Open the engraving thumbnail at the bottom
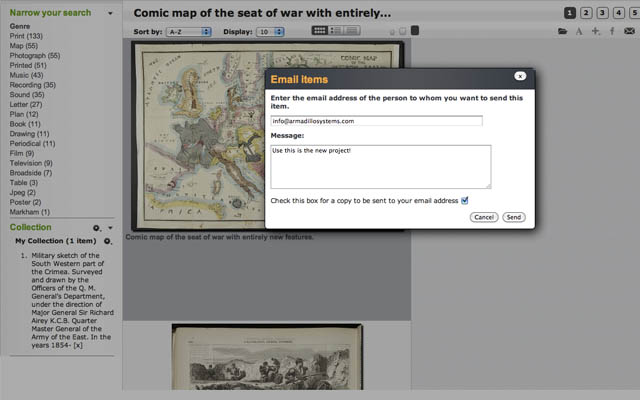 267,357
